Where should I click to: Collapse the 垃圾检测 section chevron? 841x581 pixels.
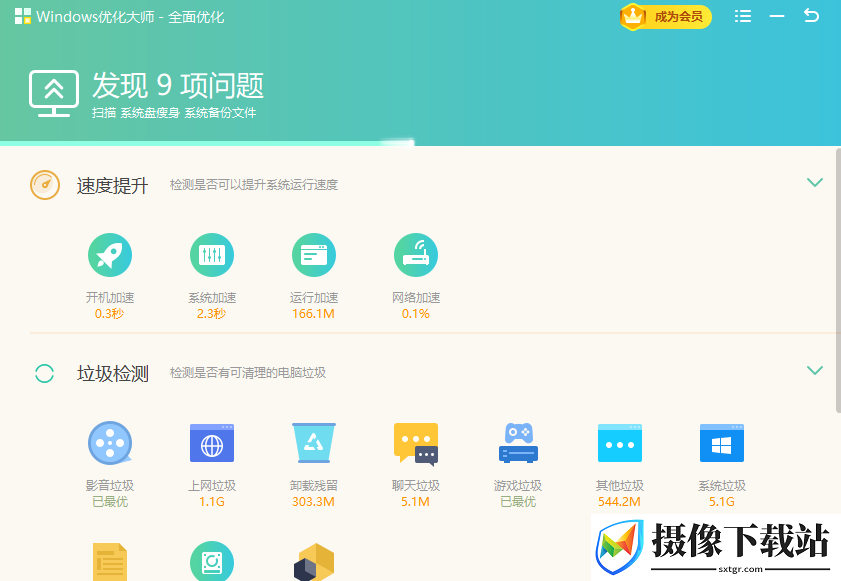(x=815, y=370)
